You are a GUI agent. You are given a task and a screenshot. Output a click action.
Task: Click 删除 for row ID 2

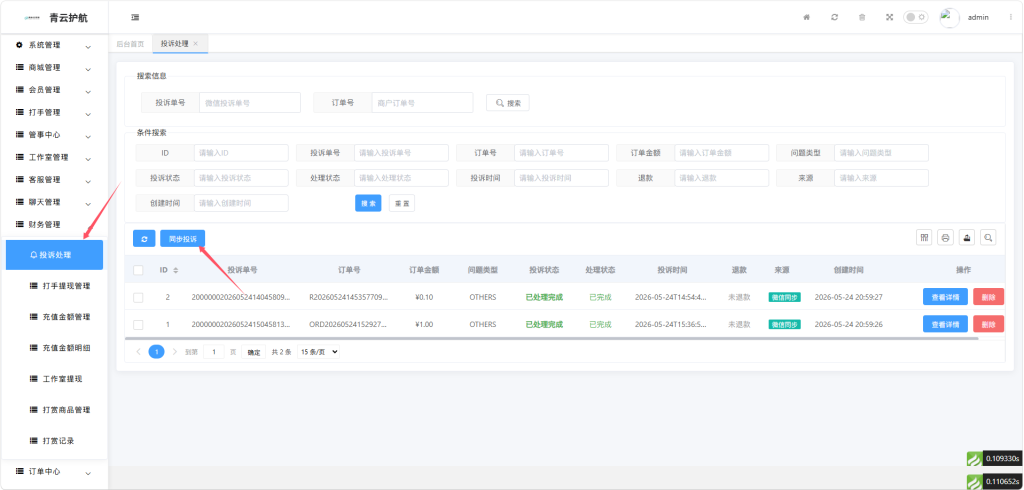click(x=988, y=297)
